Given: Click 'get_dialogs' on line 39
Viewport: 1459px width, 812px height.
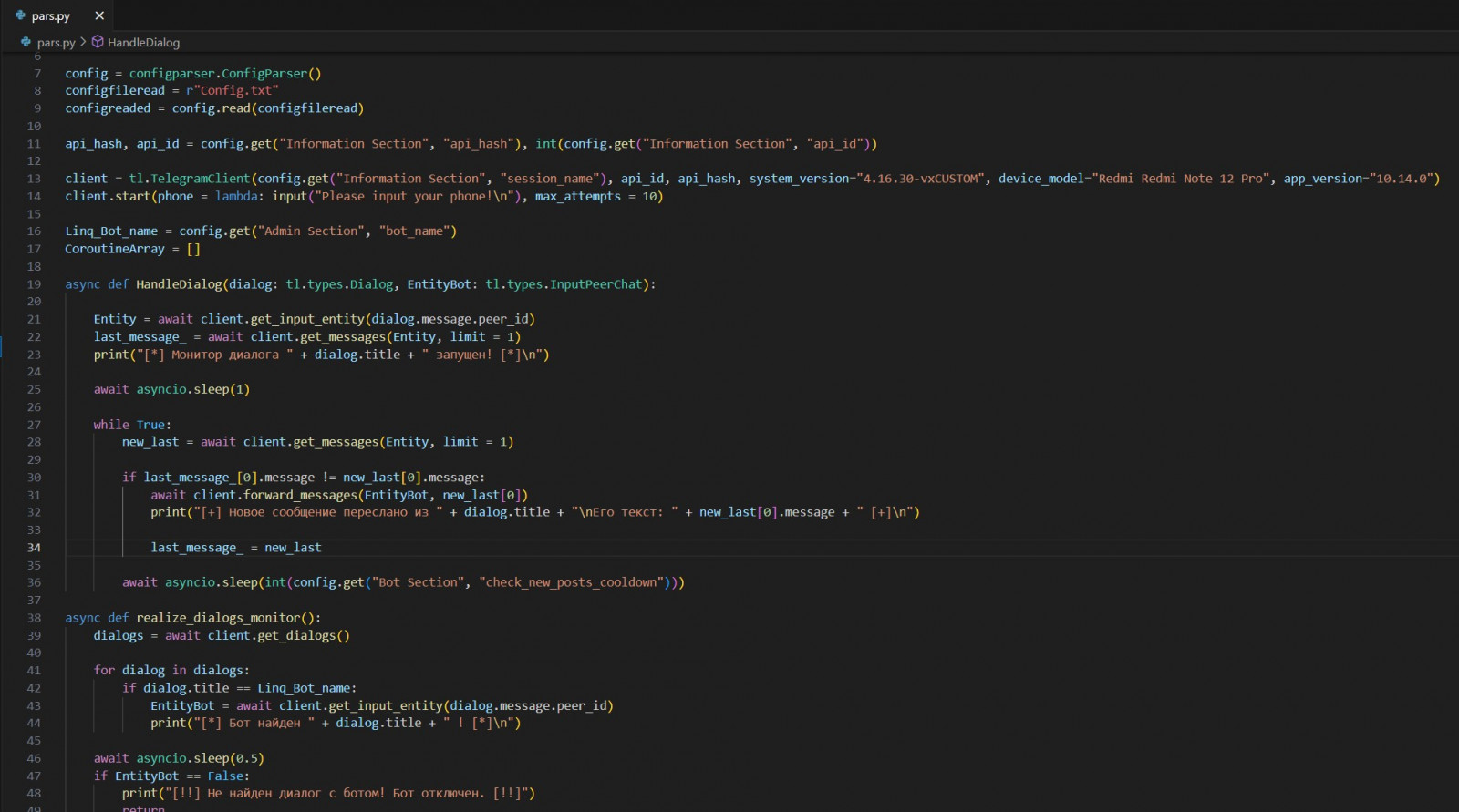Looking at the screenshot, I should click(296, 635).
